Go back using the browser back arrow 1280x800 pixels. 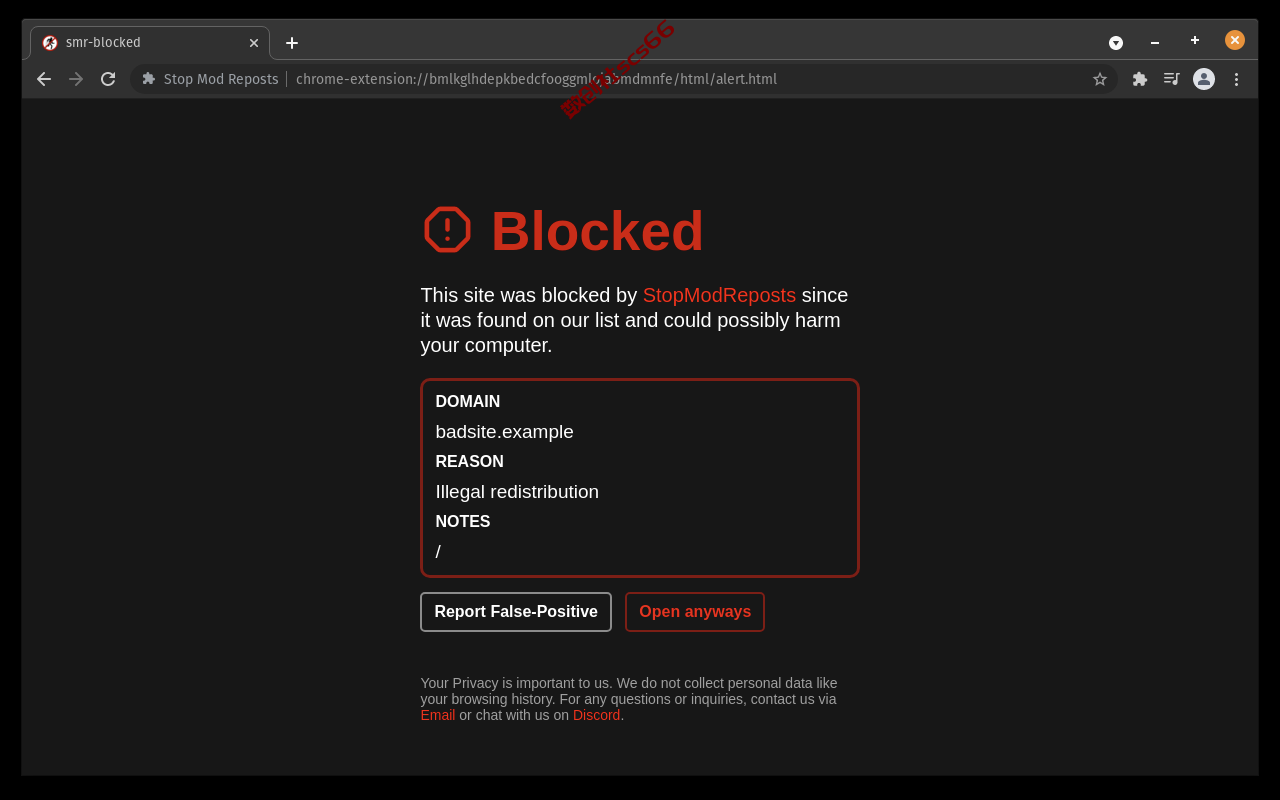44,79
